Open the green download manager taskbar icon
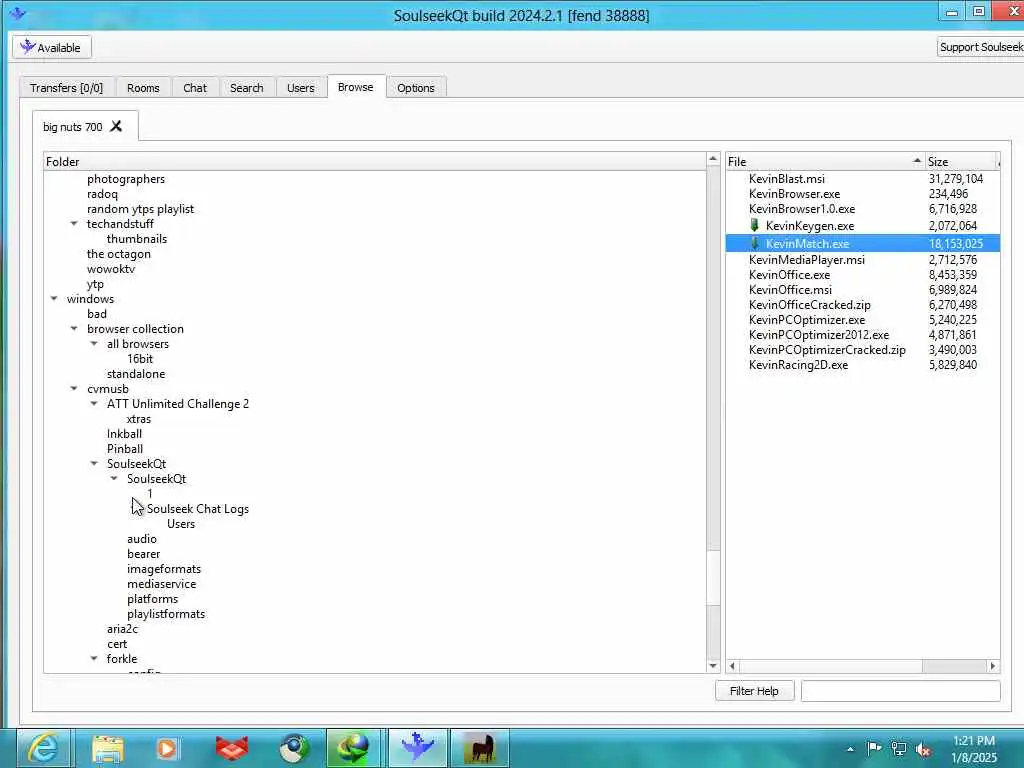This screenshot has height=768, width=1024. coord(353,748)
